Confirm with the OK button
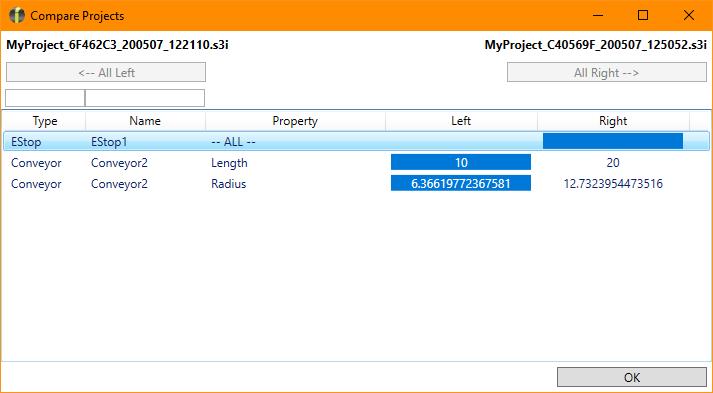The image size is (713, 393). pyautogui.click(x=632, y=377)
